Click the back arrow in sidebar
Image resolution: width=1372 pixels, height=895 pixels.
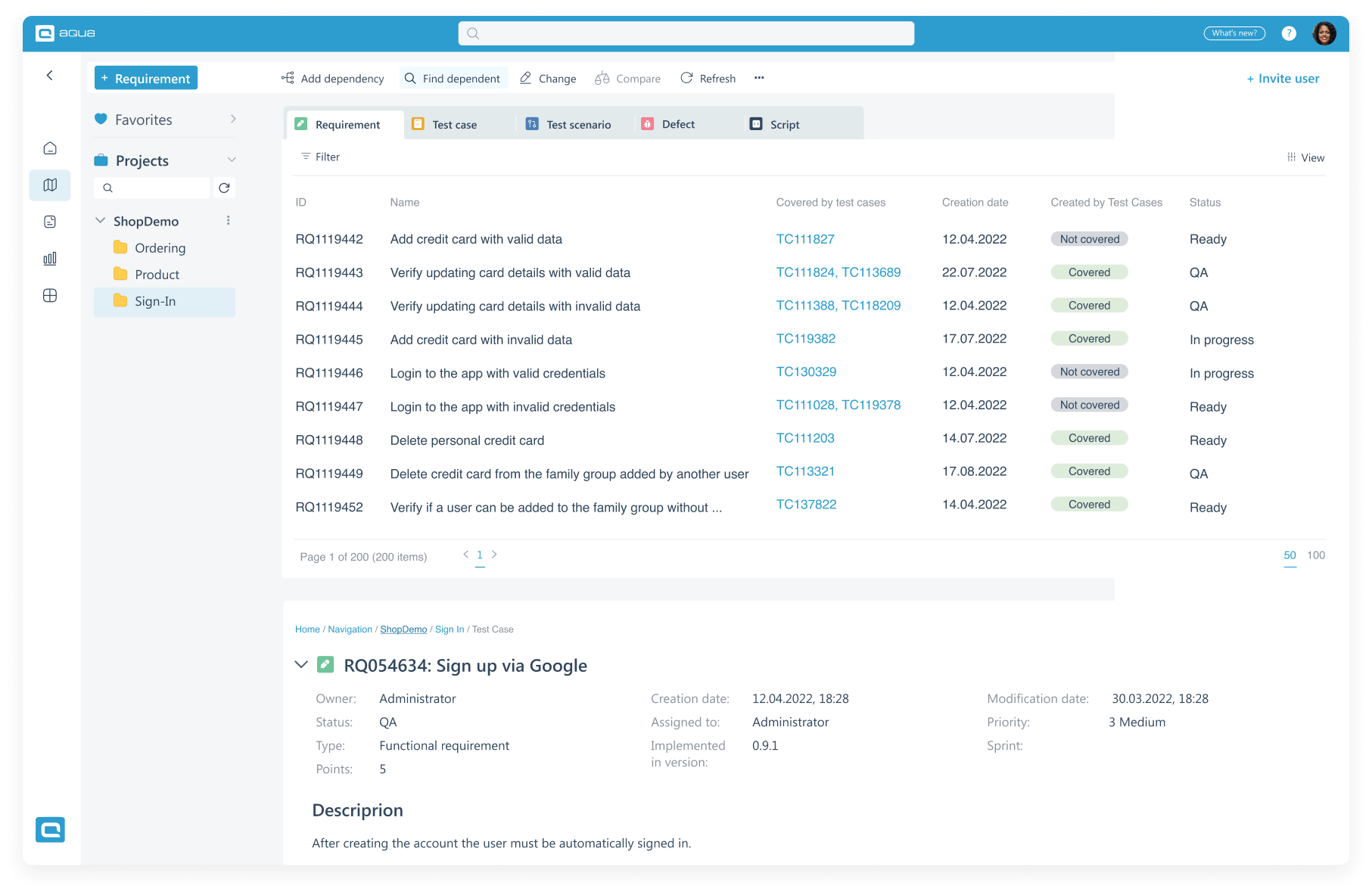tap(50, 75)
